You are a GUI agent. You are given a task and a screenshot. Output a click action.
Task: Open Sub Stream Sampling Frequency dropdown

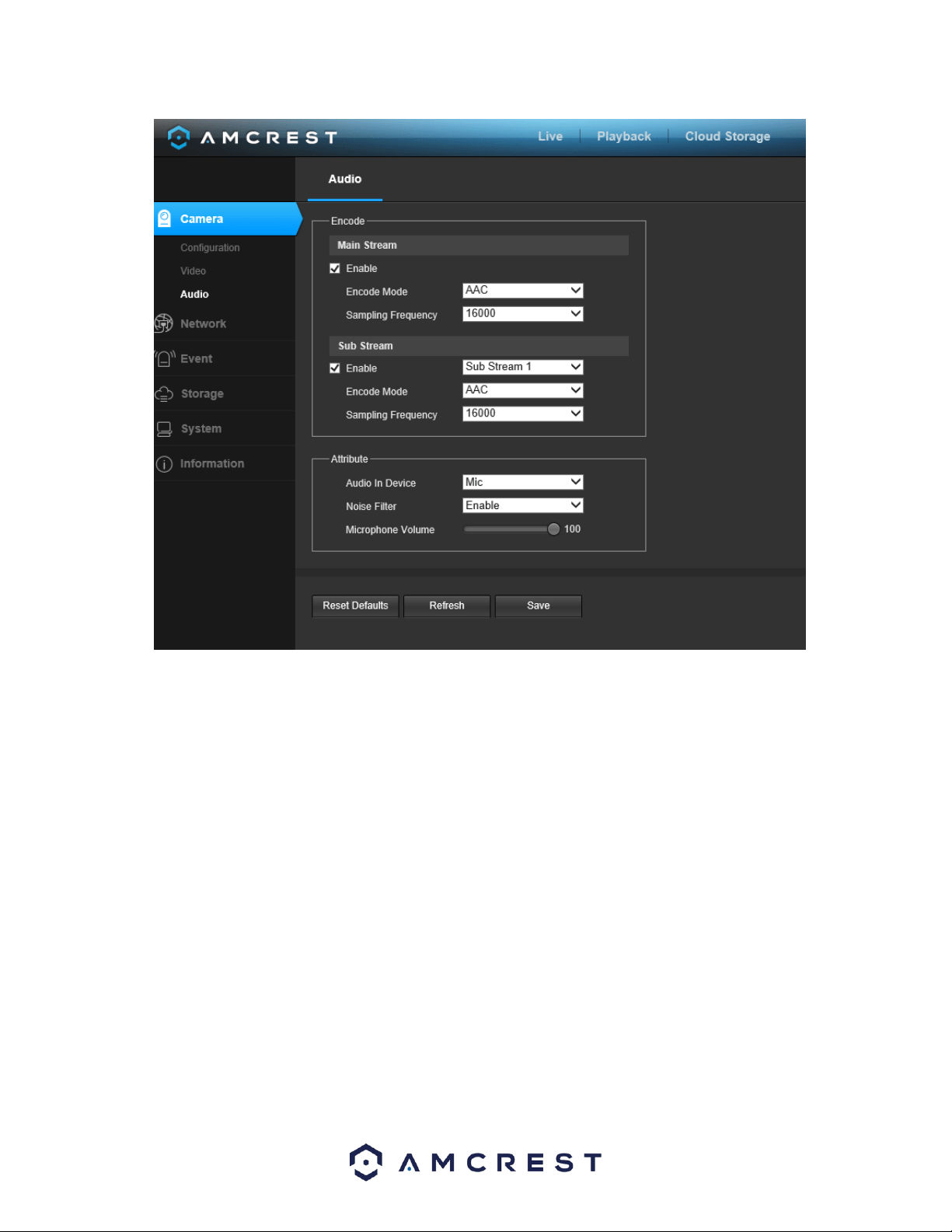[x=523, y=414]
